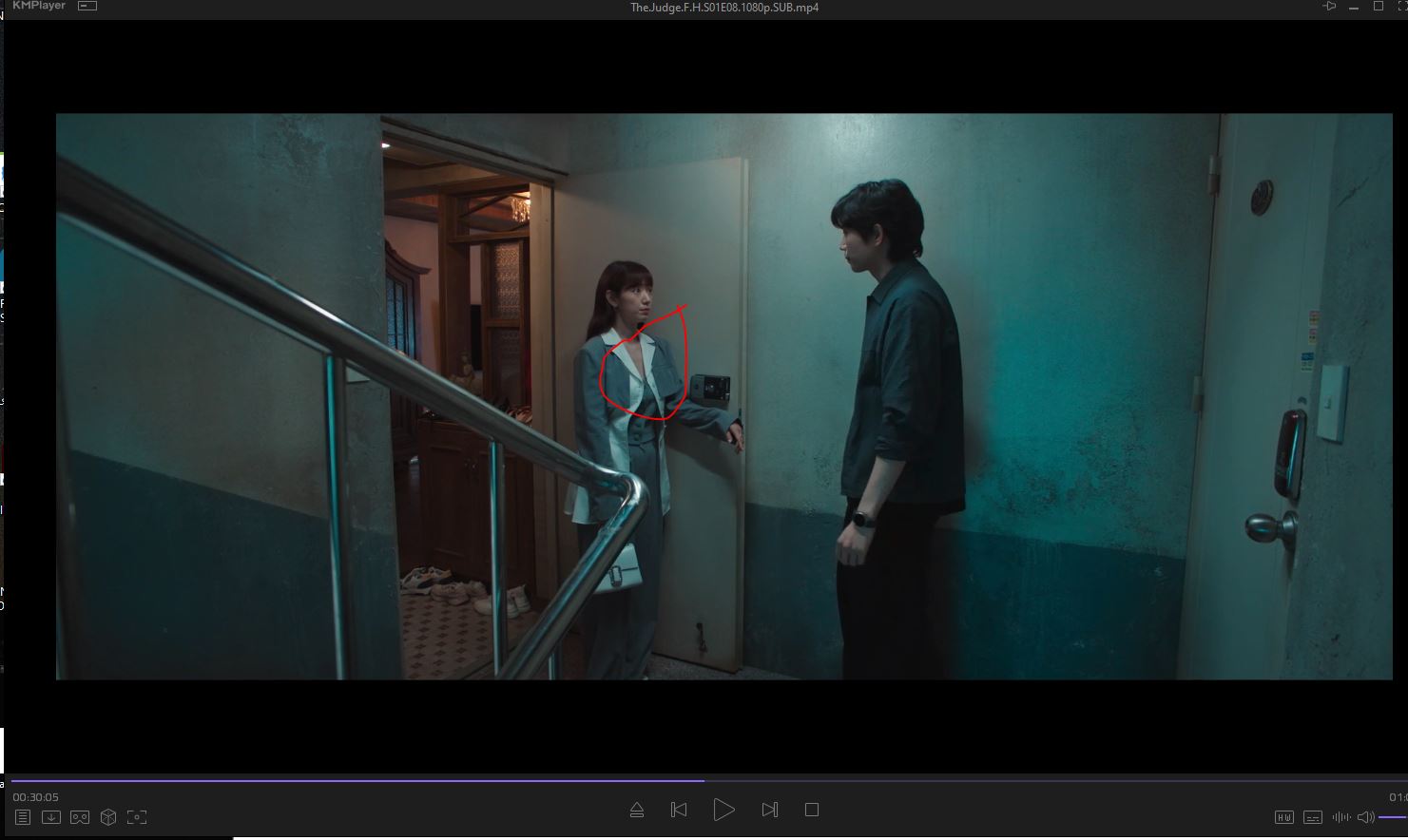Pin the window always on top
Screen dimensions: 1408x840
[x=1329, y=7]
